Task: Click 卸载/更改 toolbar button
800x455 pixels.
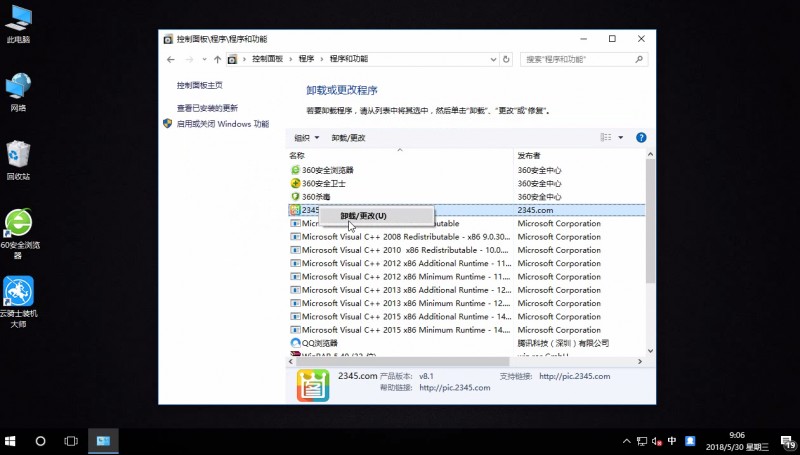Action: pos(348,138)
